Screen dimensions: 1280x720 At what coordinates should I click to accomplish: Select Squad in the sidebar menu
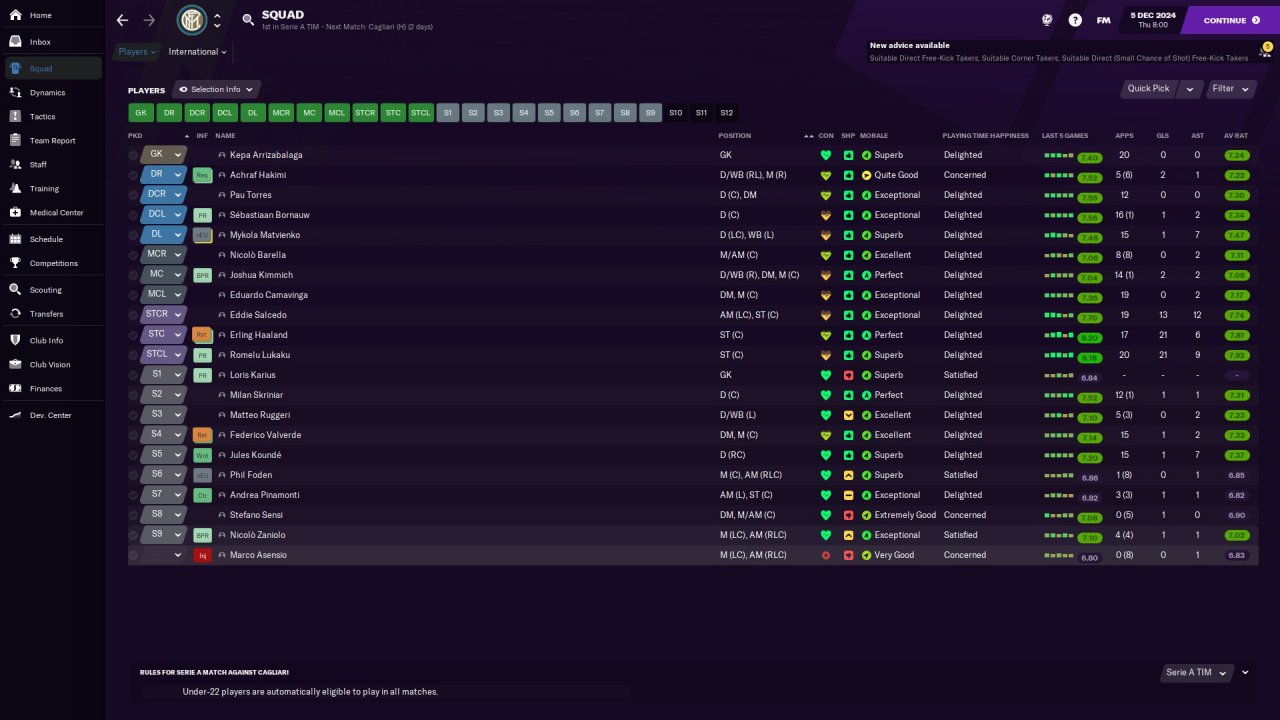tap(53, 68)
